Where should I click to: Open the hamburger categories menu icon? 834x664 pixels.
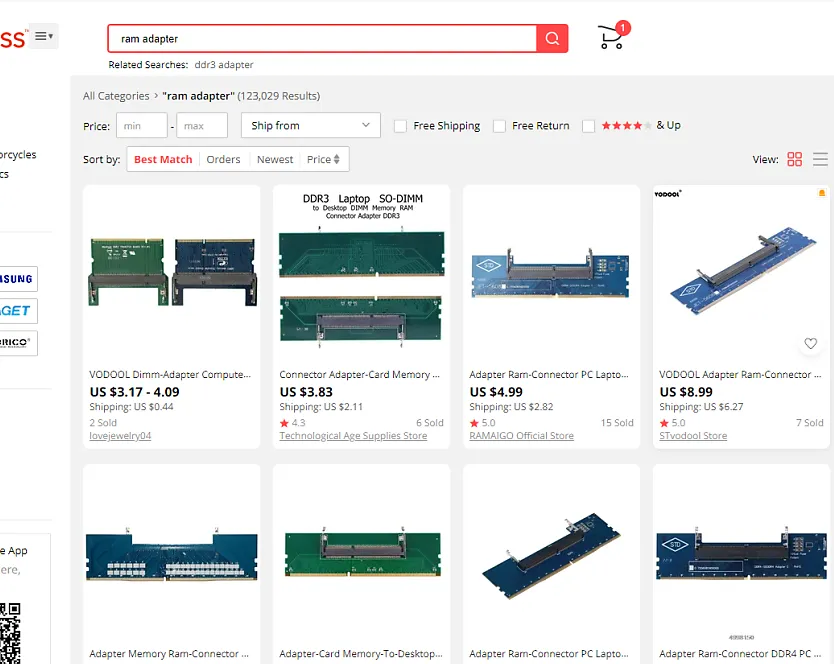click(x=43, y=37)
